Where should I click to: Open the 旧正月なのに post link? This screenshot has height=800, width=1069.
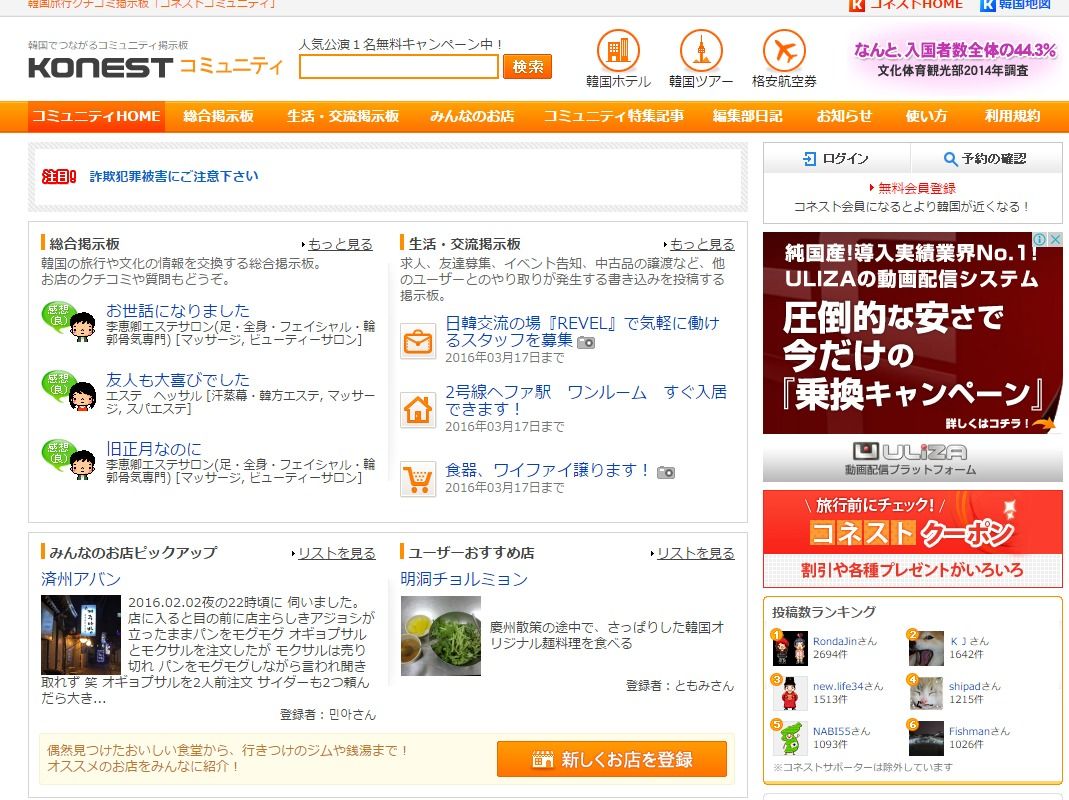[x=154, y=449]
